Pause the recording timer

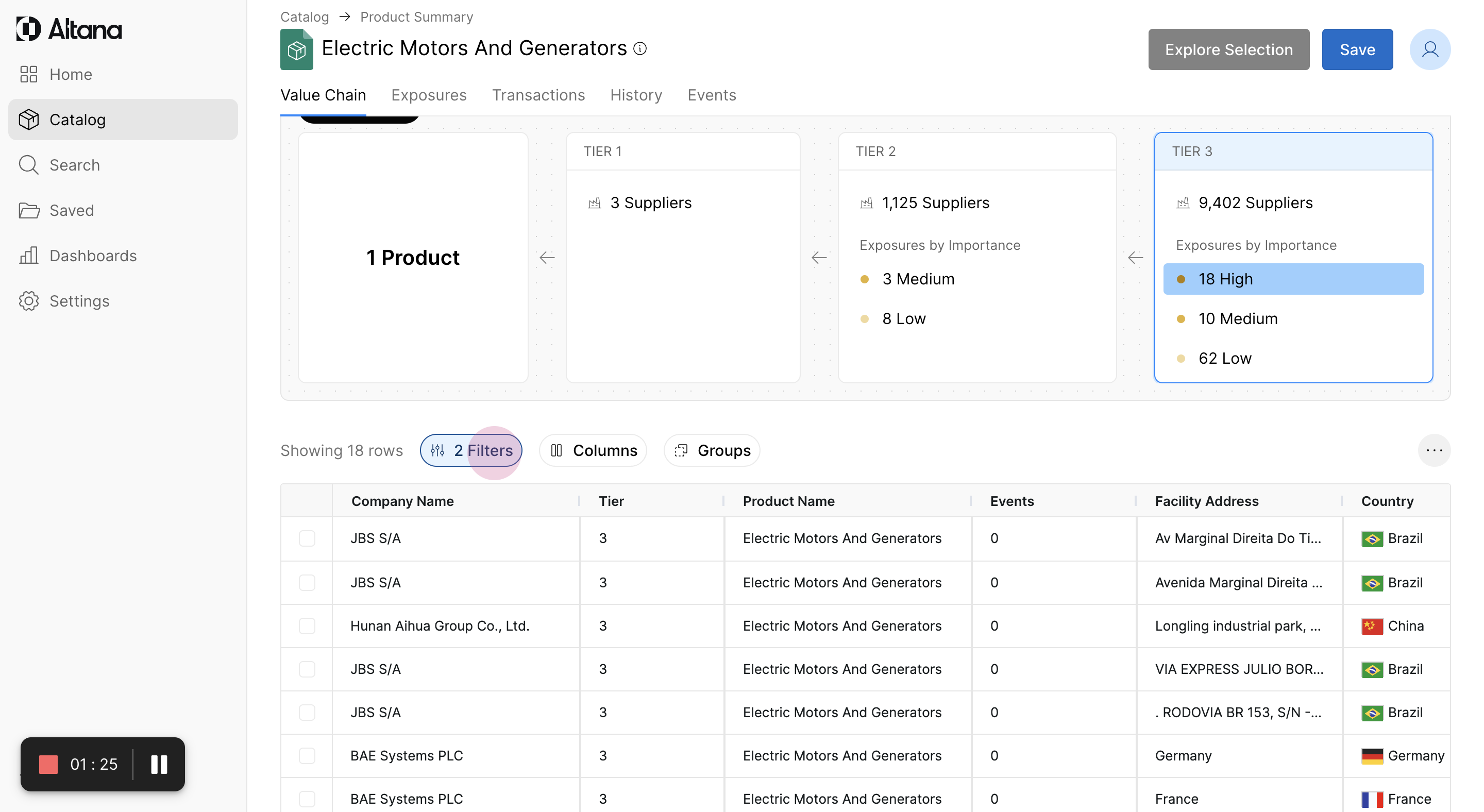tap(159, 764)
